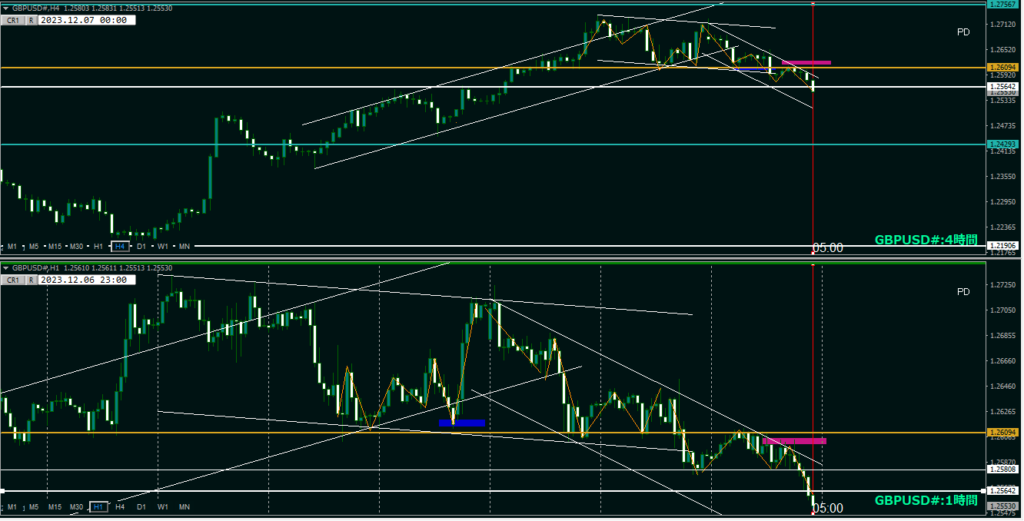Viewport: 1024px width, 521px height.
Task: Click the 05:00 time label in lower chart
Action: click(827, 508)
